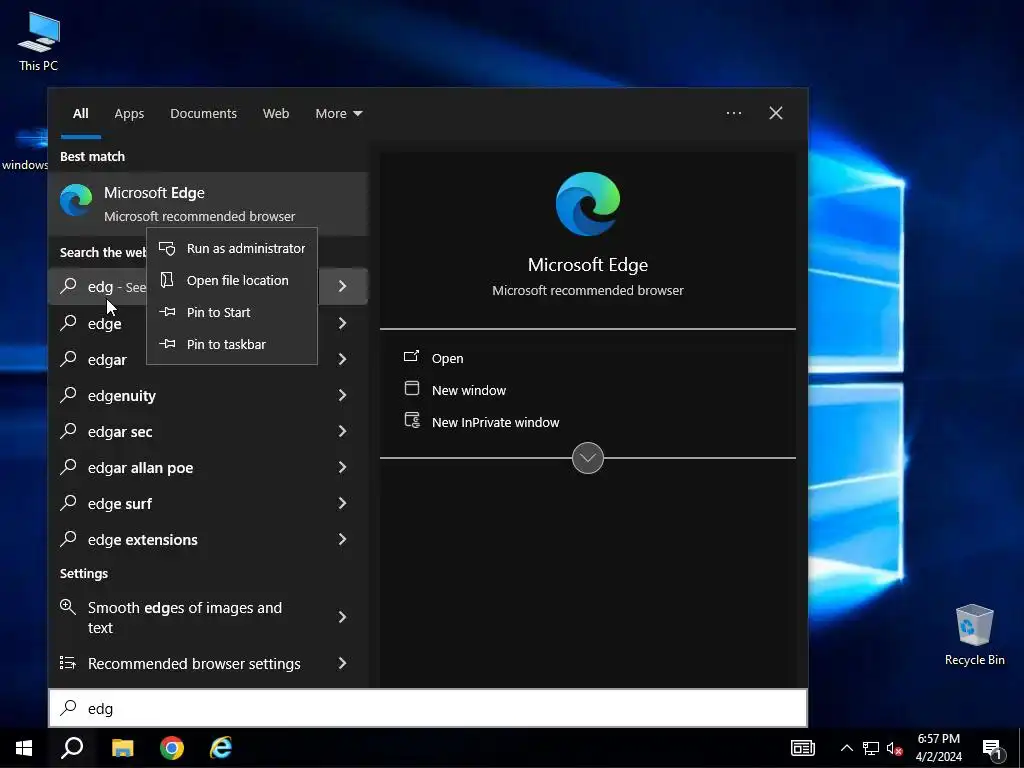Click the taskbar Search magnifier
The width and height of the screenshot is (1024, 768).
(x=72, y=748)
